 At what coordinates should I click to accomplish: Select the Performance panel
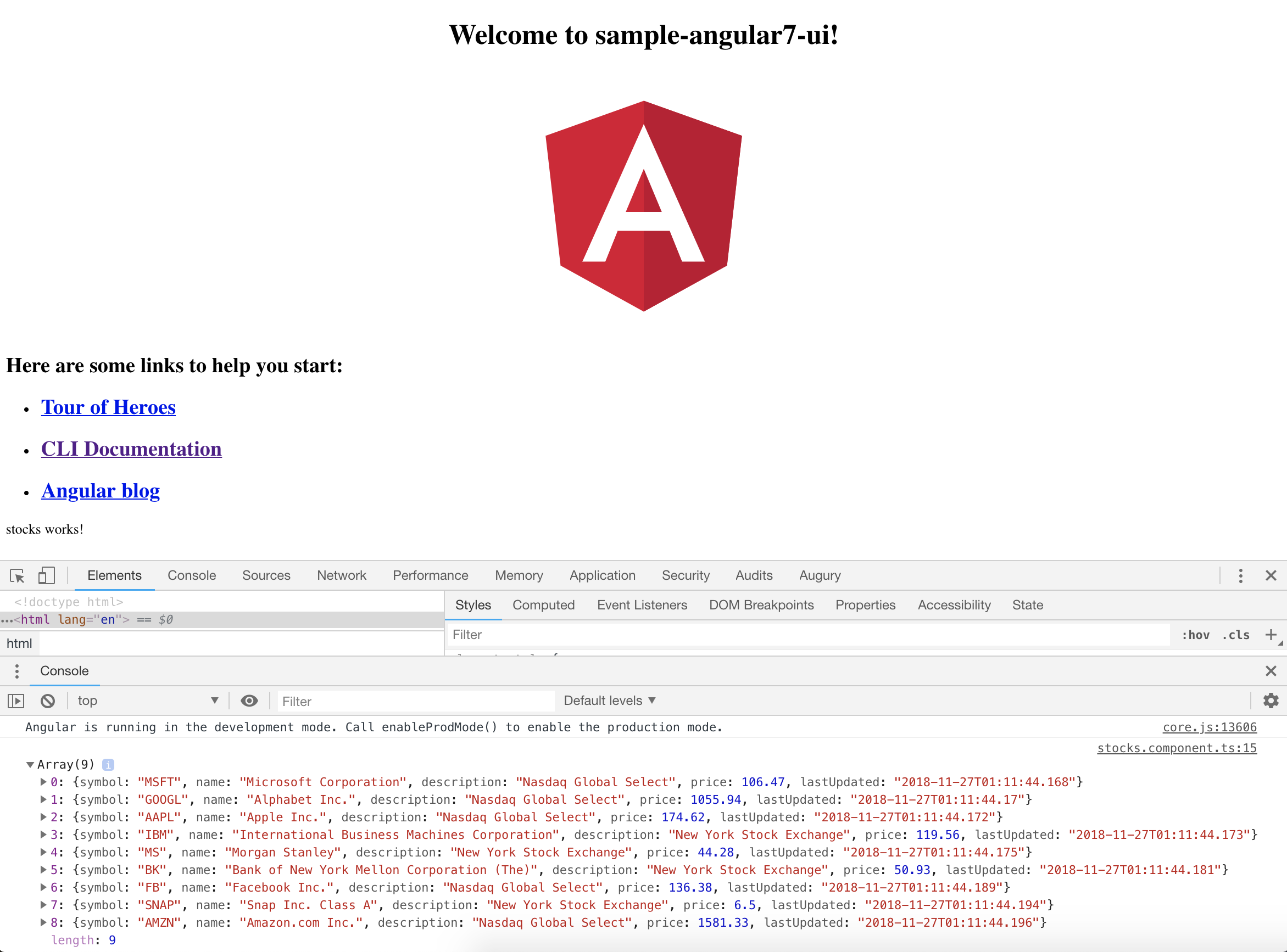coord(429,575)
